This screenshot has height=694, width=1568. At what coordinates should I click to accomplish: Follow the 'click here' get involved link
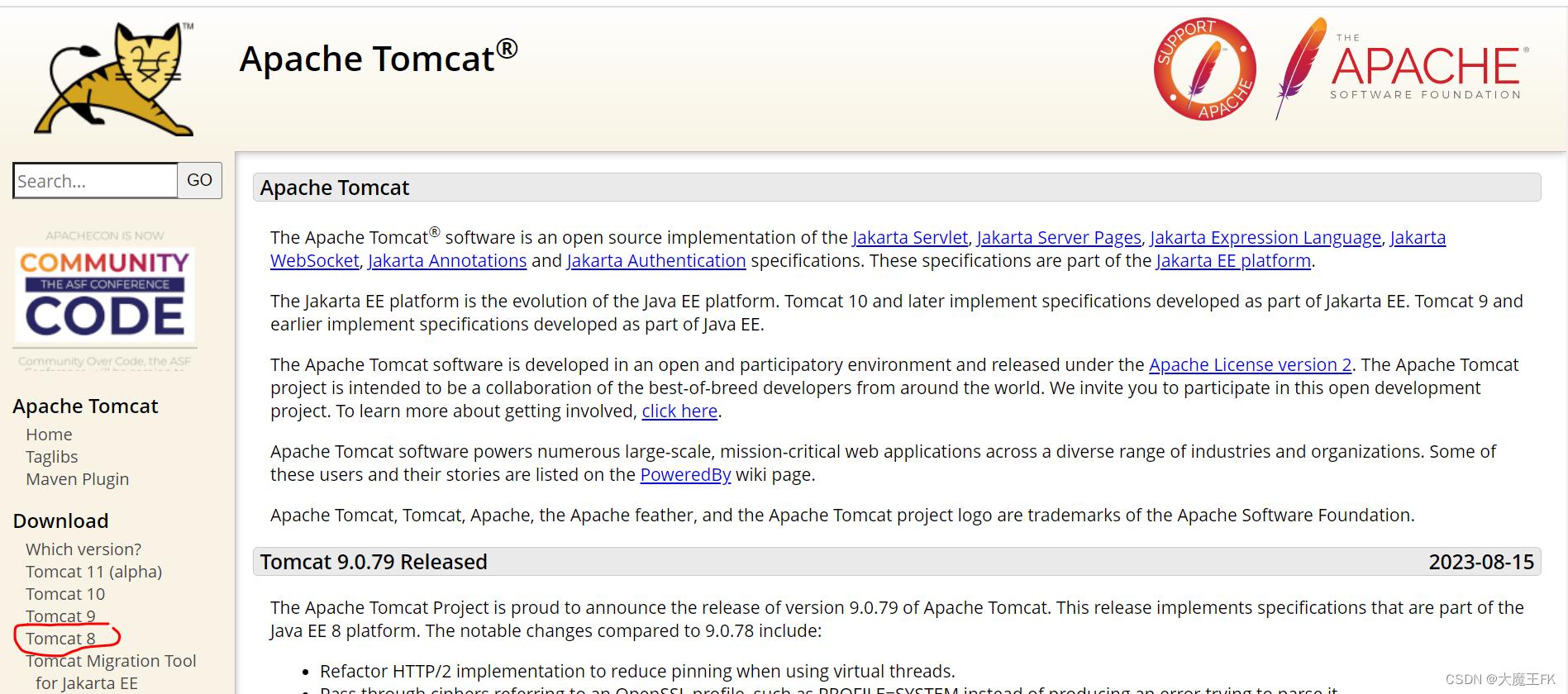(x=679, y=411)
